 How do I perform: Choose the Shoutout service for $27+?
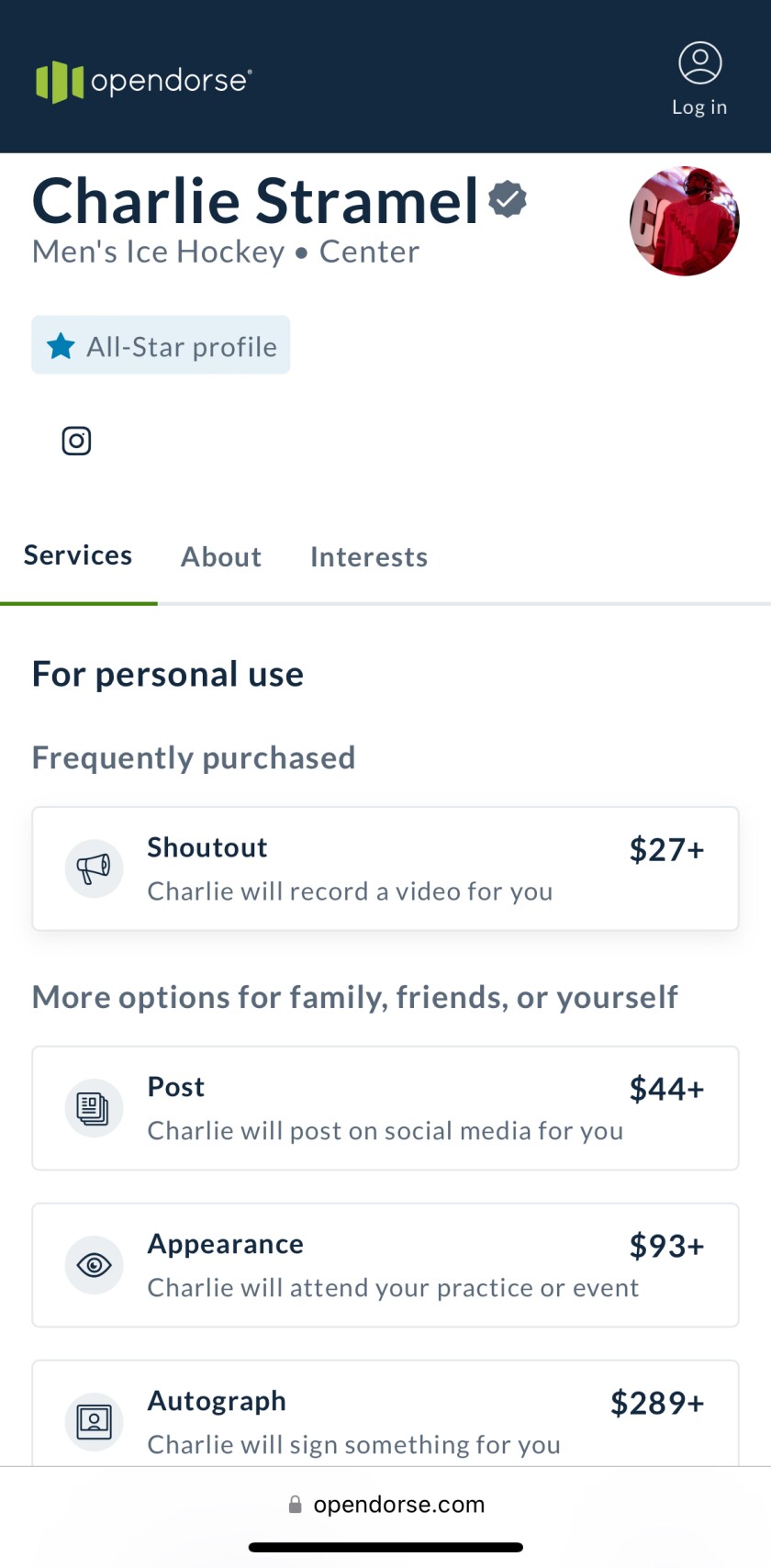(x=385, y=868)
